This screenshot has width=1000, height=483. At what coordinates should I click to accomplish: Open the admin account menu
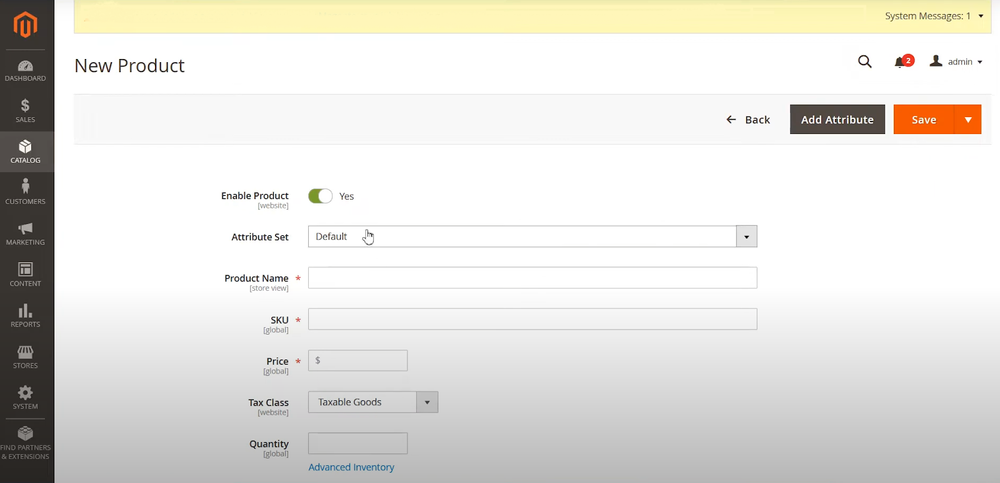point(956,62)
